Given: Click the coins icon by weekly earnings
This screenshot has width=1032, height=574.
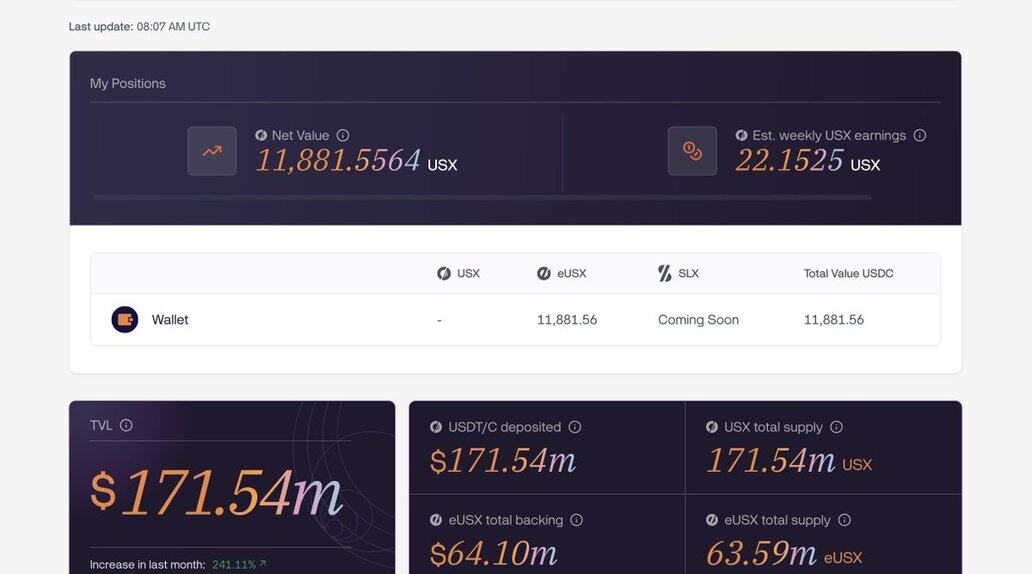Looking at the screenshot, I should 692,151.
